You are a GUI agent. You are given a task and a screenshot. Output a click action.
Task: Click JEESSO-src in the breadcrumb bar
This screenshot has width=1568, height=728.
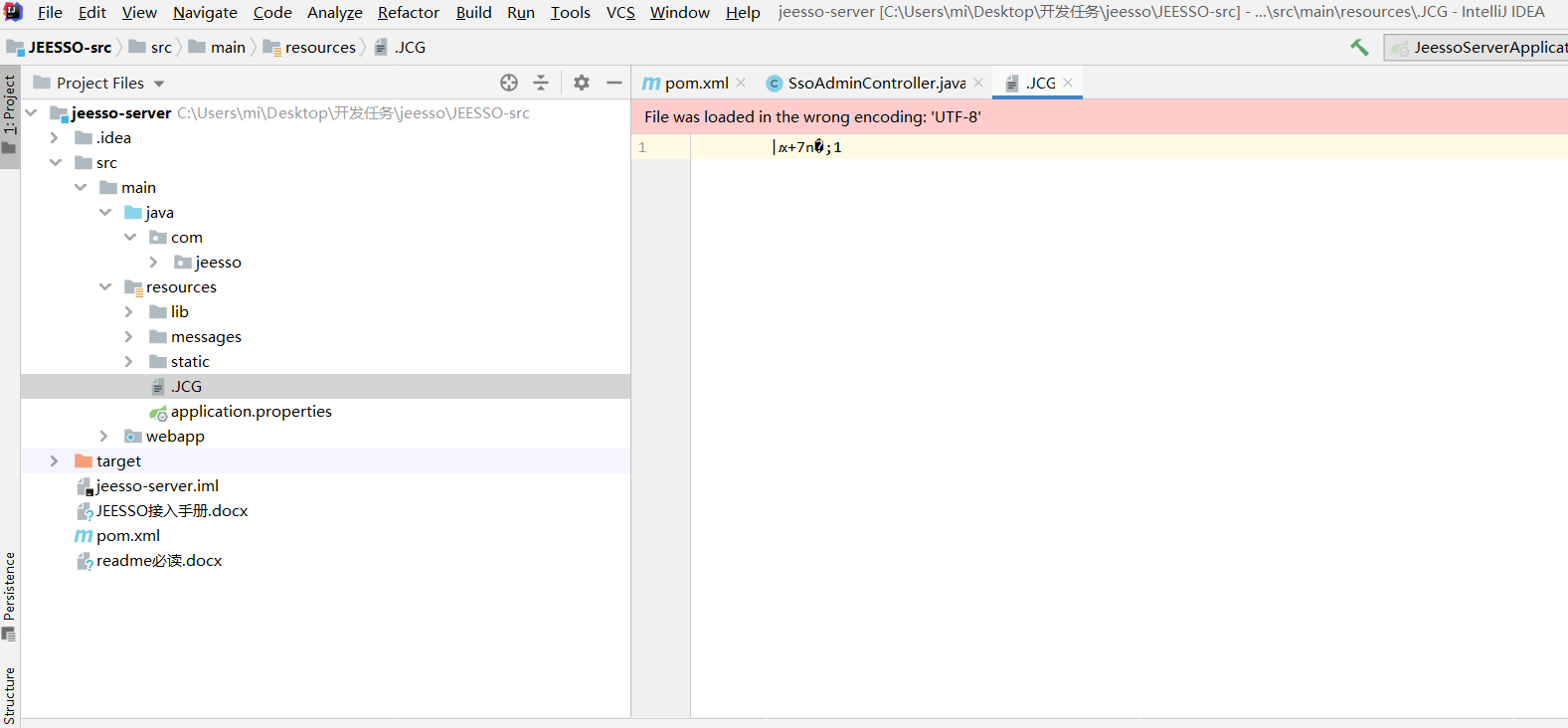[70, 48]
